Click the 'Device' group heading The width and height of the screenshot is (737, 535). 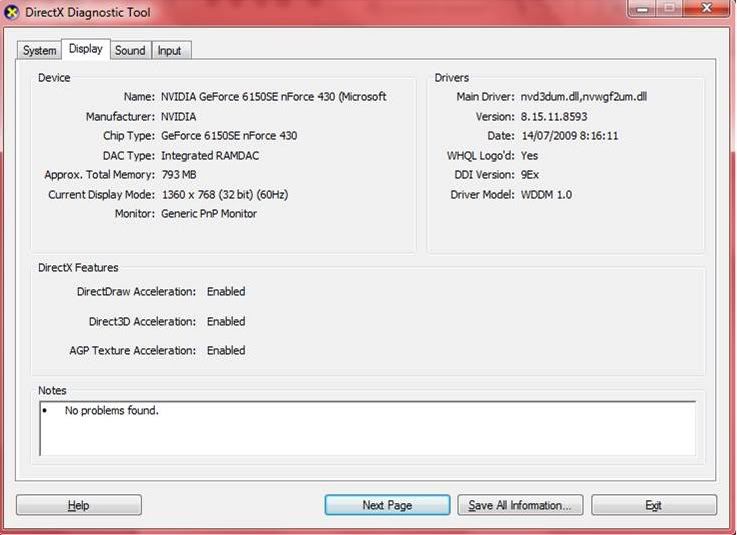54,78
